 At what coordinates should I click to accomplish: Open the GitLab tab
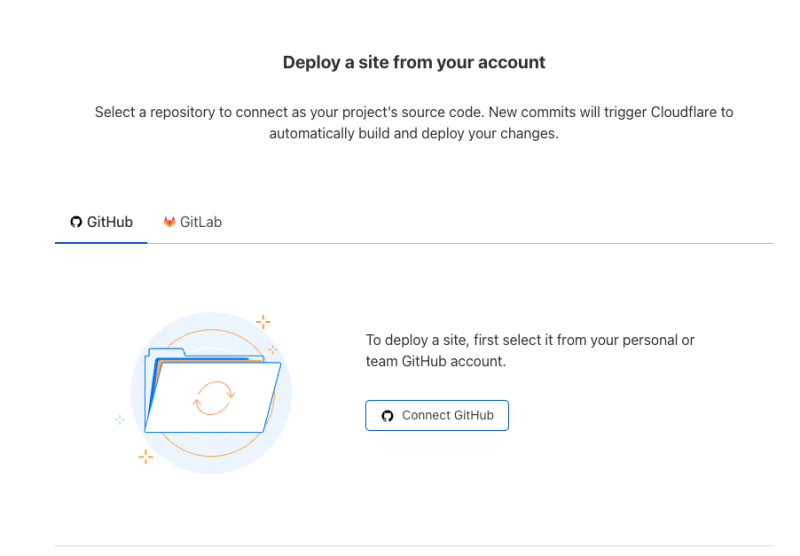[x=192, y=222]
